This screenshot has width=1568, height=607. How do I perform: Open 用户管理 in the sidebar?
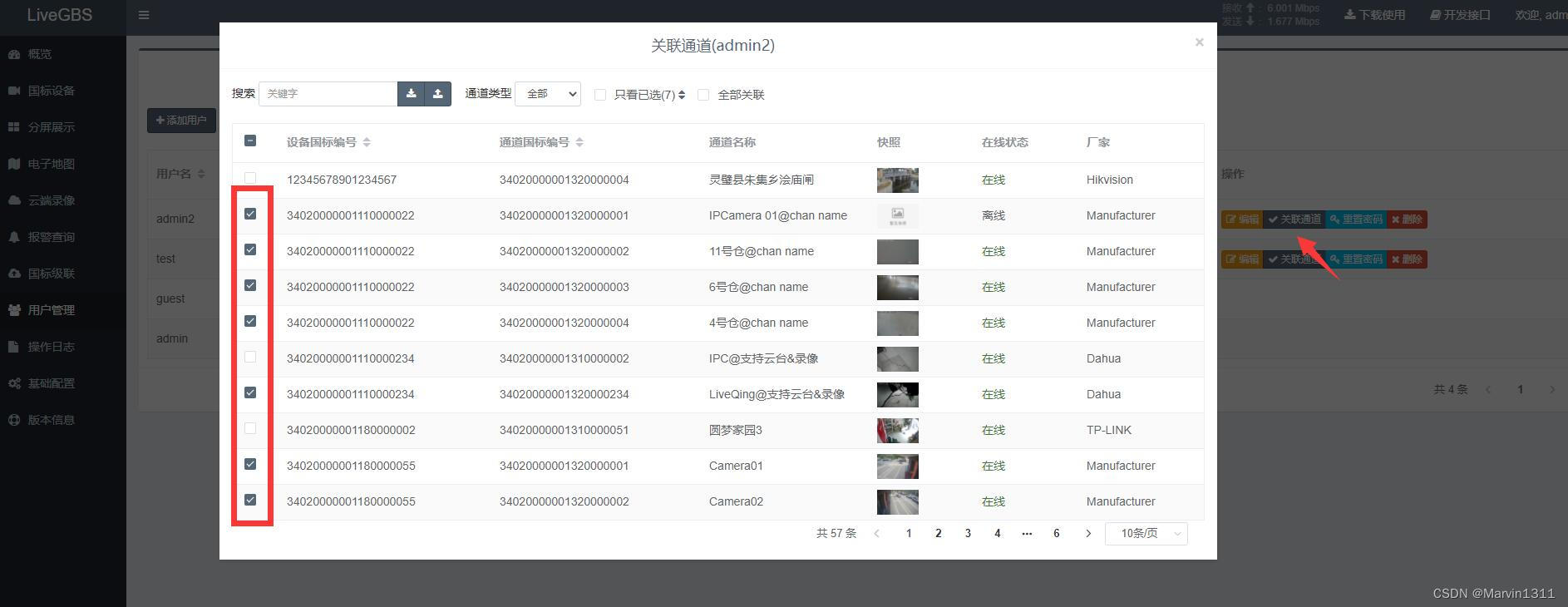[x=63, y=310]
